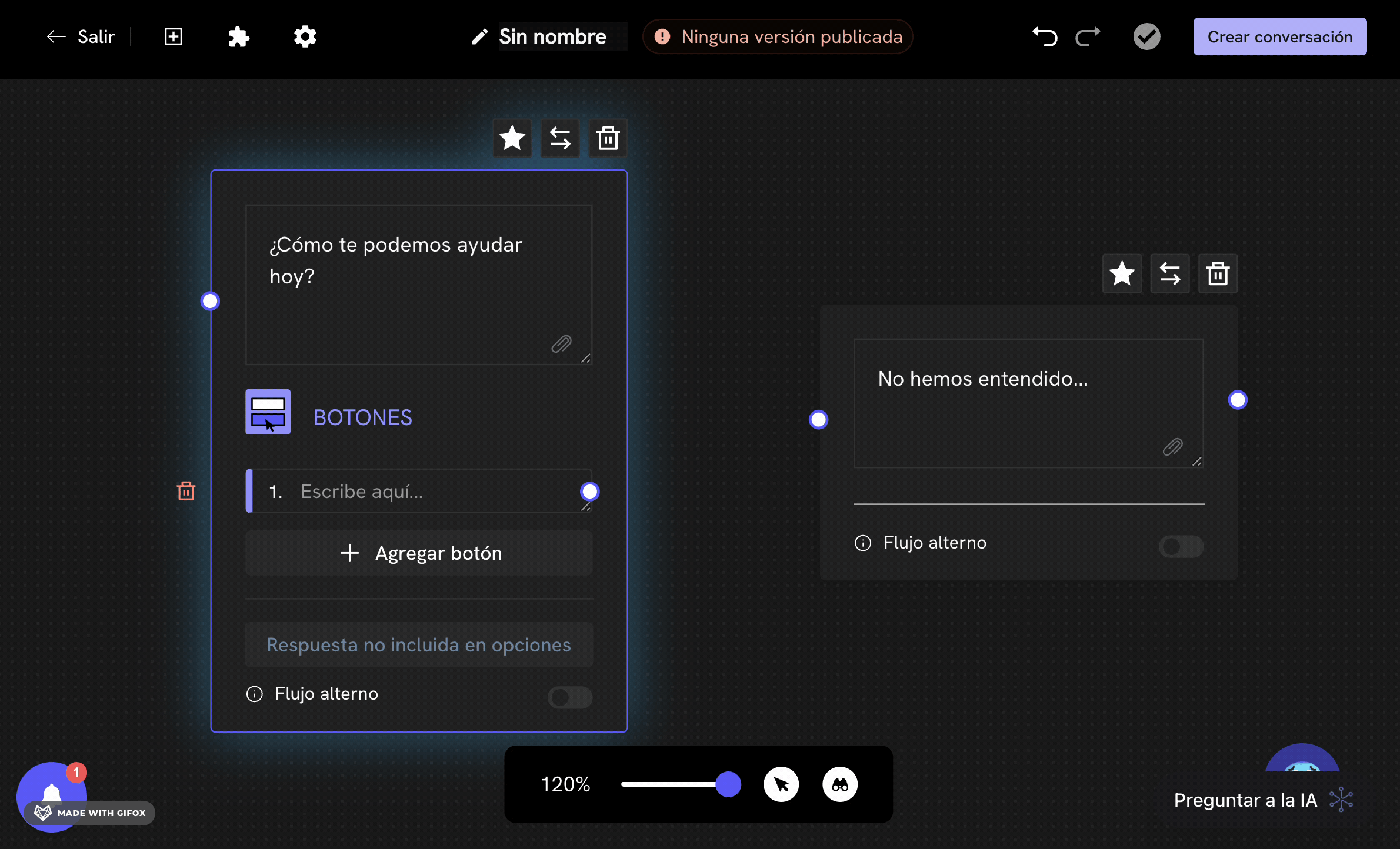Image resolution: width=1400 pixels, height=849 pixels.
Task: Open settings with the gear icon
Action: [x=305, y=37]
